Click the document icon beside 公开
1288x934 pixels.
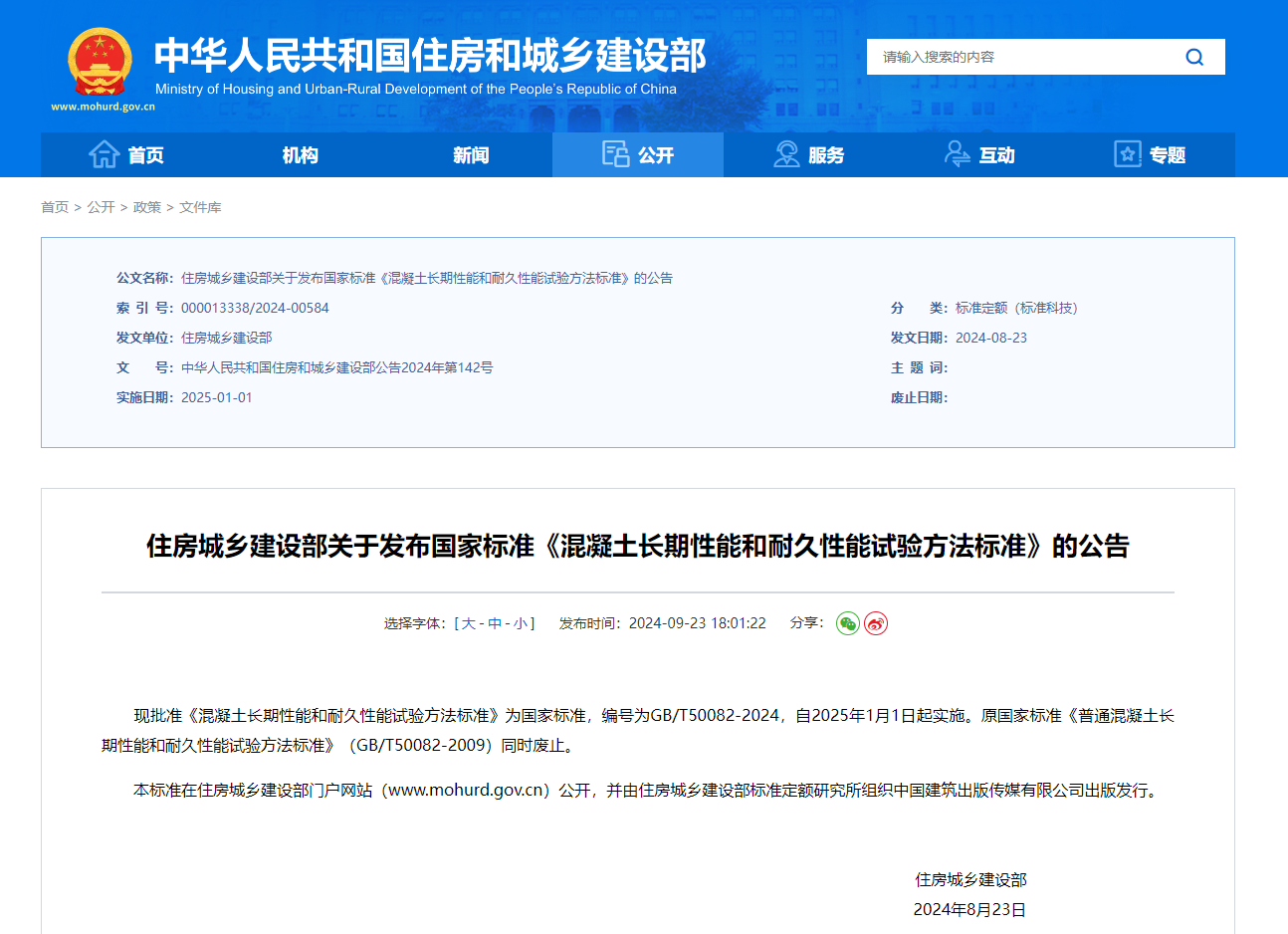pos(615,154)
